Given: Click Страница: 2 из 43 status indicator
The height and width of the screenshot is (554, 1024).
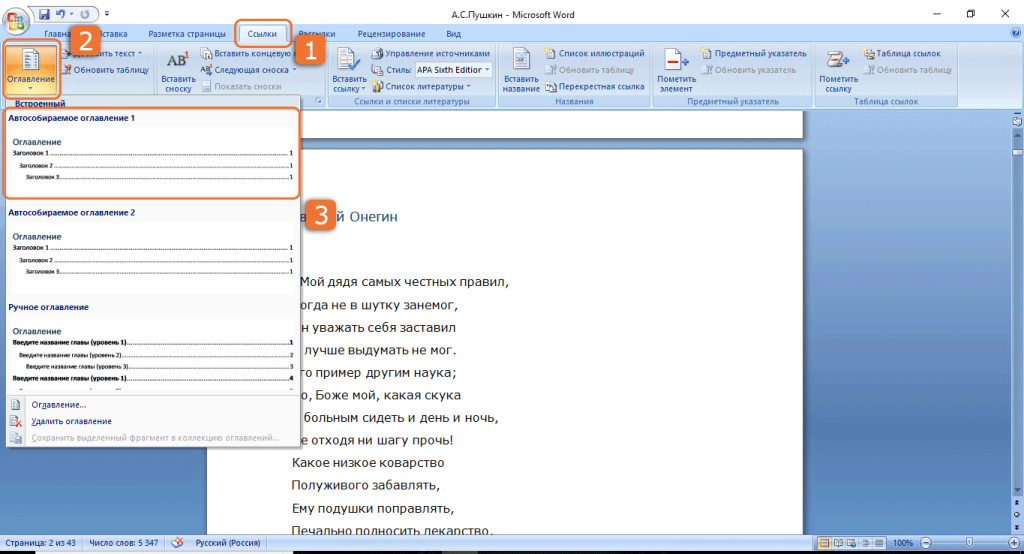Looking at the screenshot, I should [x=40, y=543].
